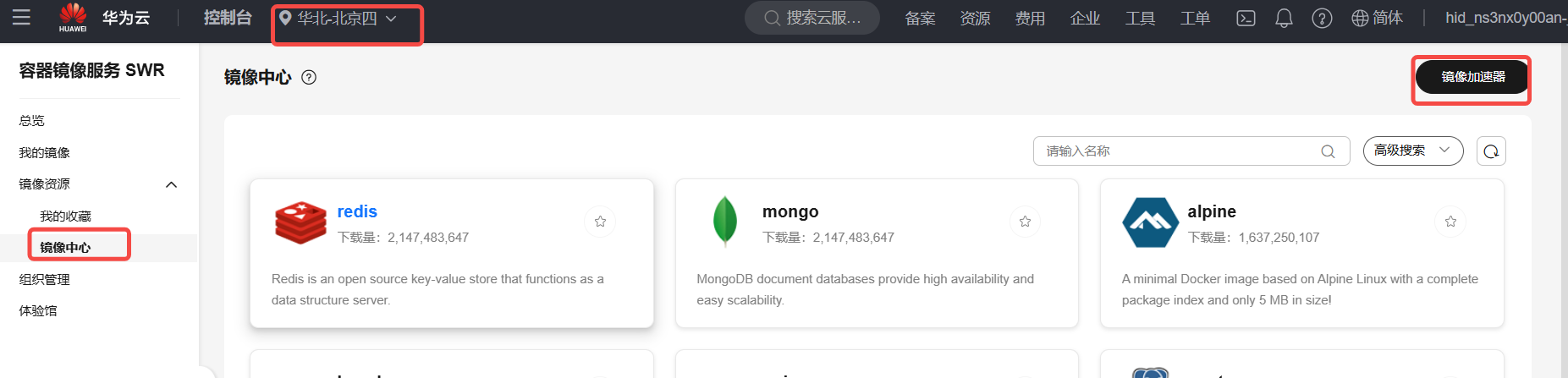Open the 工具 menu
This screenshot has height=378, width=1568.
point(1140,19)
